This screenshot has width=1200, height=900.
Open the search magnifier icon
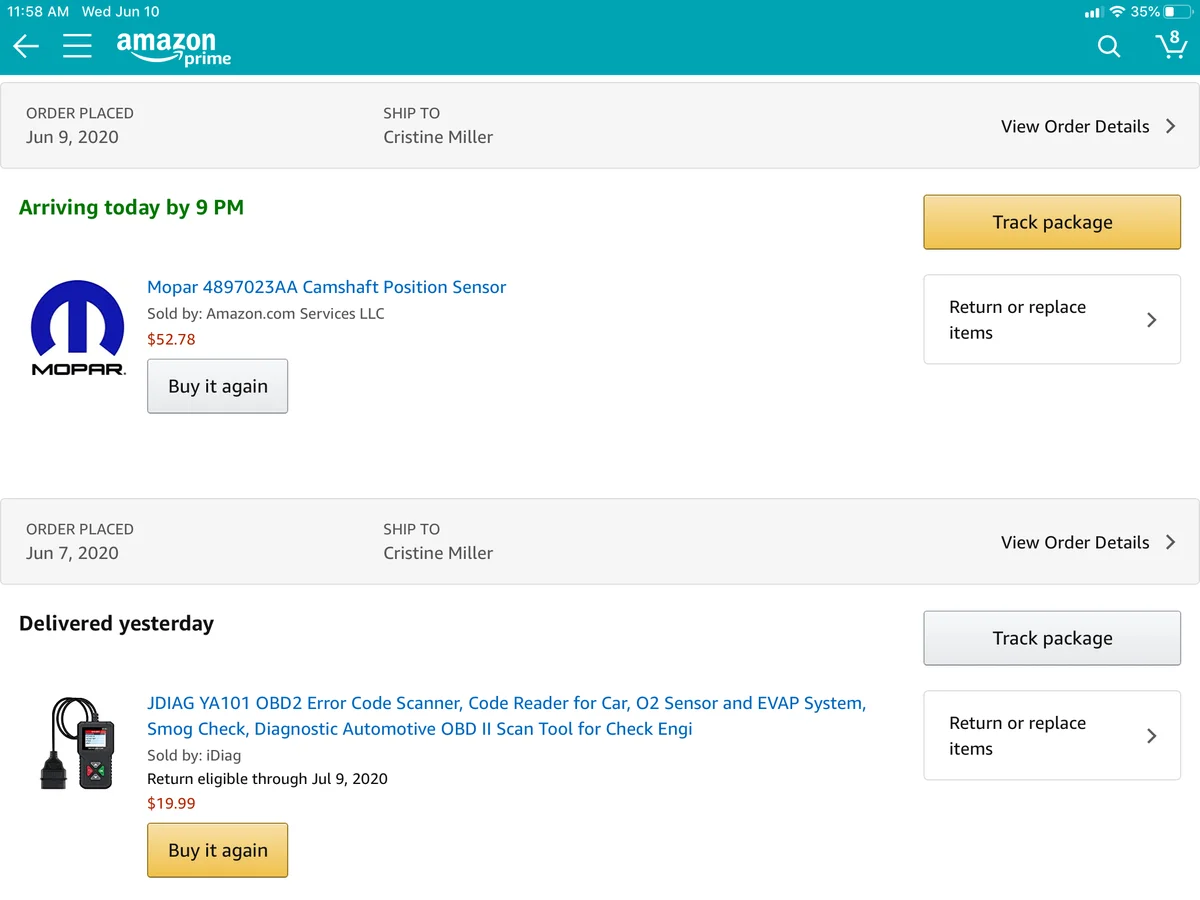pos(1109,46)
